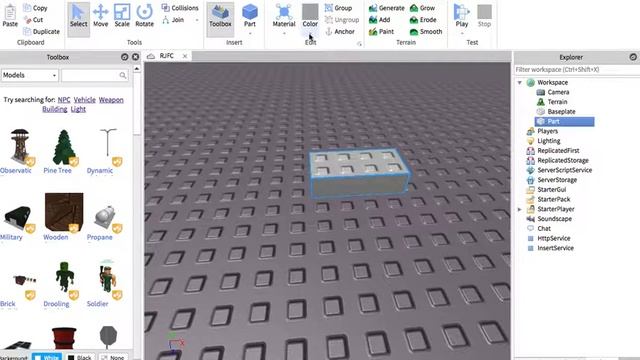Select the Smooth terrain tool
This screenshot has width=640, height=360.
[x=426, y=31]
